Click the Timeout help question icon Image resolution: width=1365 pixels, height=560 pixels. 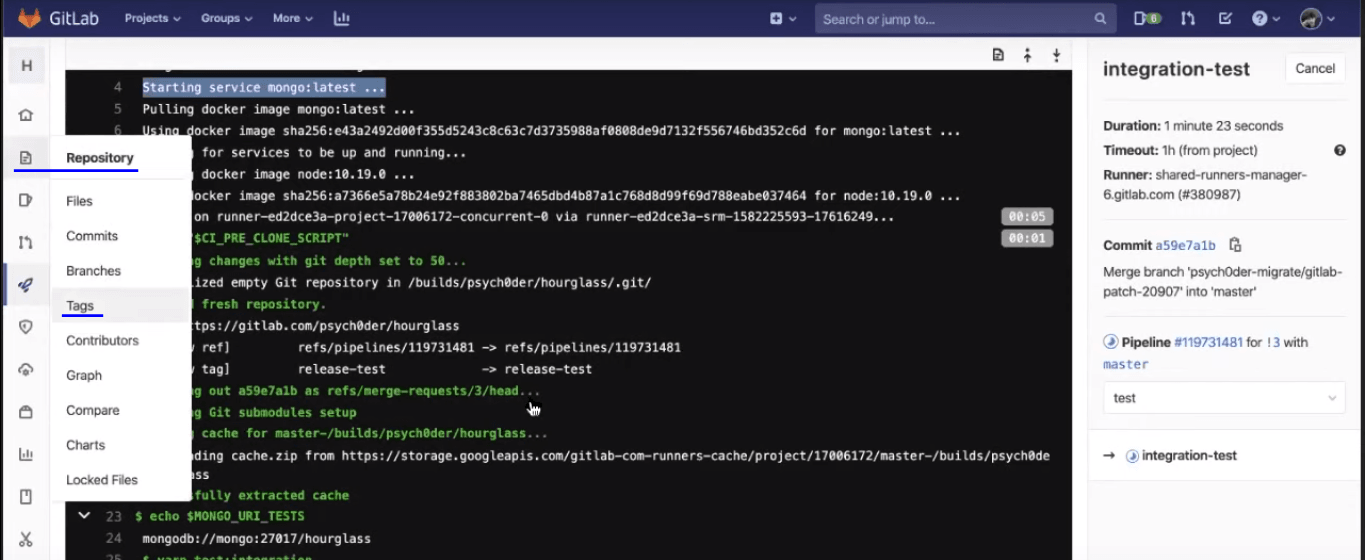[x=1340, y=150]
